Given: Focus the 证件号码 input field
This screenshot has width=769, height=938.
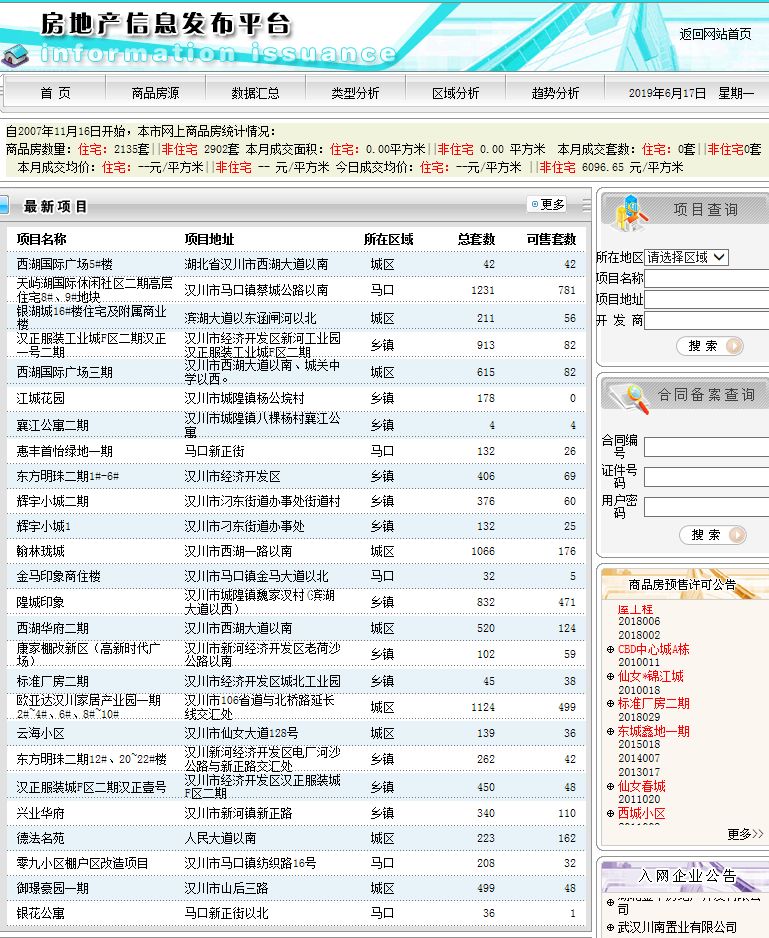Looking at the screenshot, I should point(707,477).
